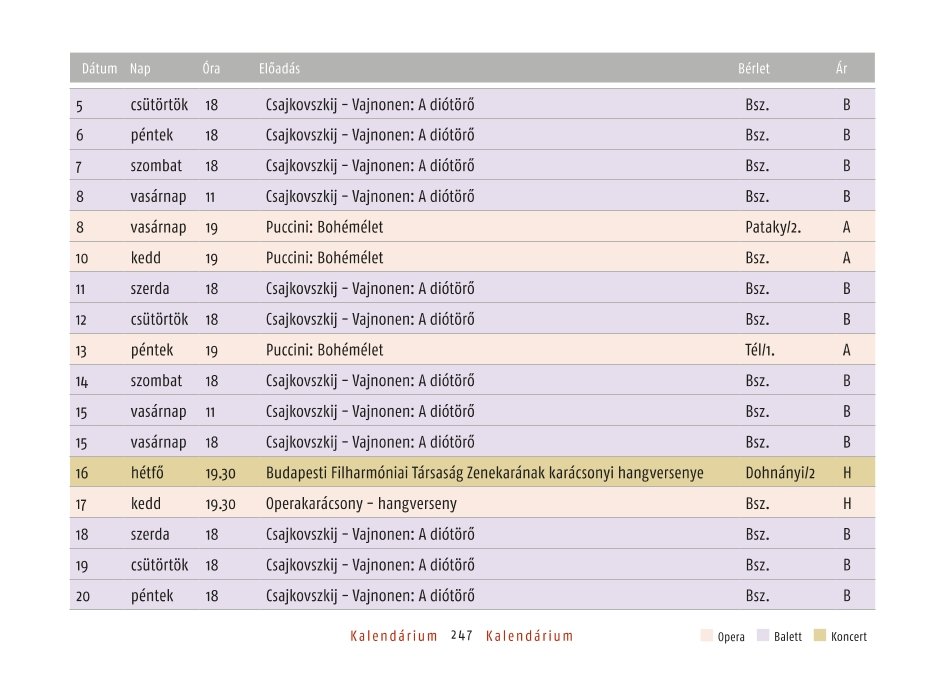Click the 19.30 time for hétfő 16
The width and height of the screenshot is (944, 679).
[220, 474]
